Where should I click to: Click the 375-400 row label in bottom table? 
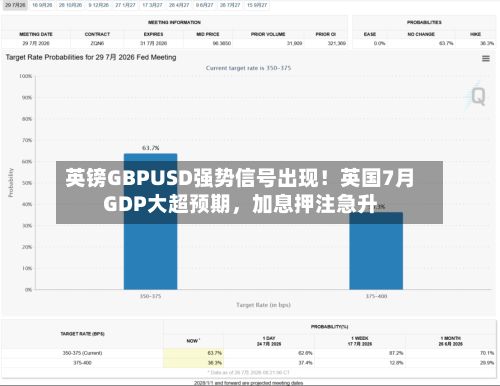coord(82,362)
